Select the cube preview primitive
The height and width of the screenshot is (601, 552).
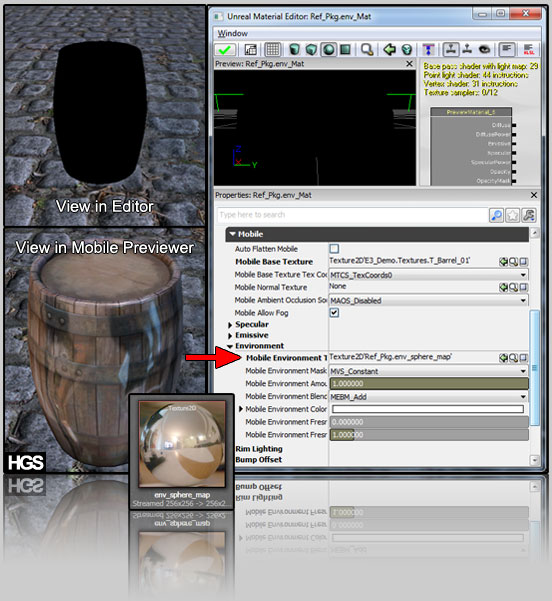[x=311, y=49]
